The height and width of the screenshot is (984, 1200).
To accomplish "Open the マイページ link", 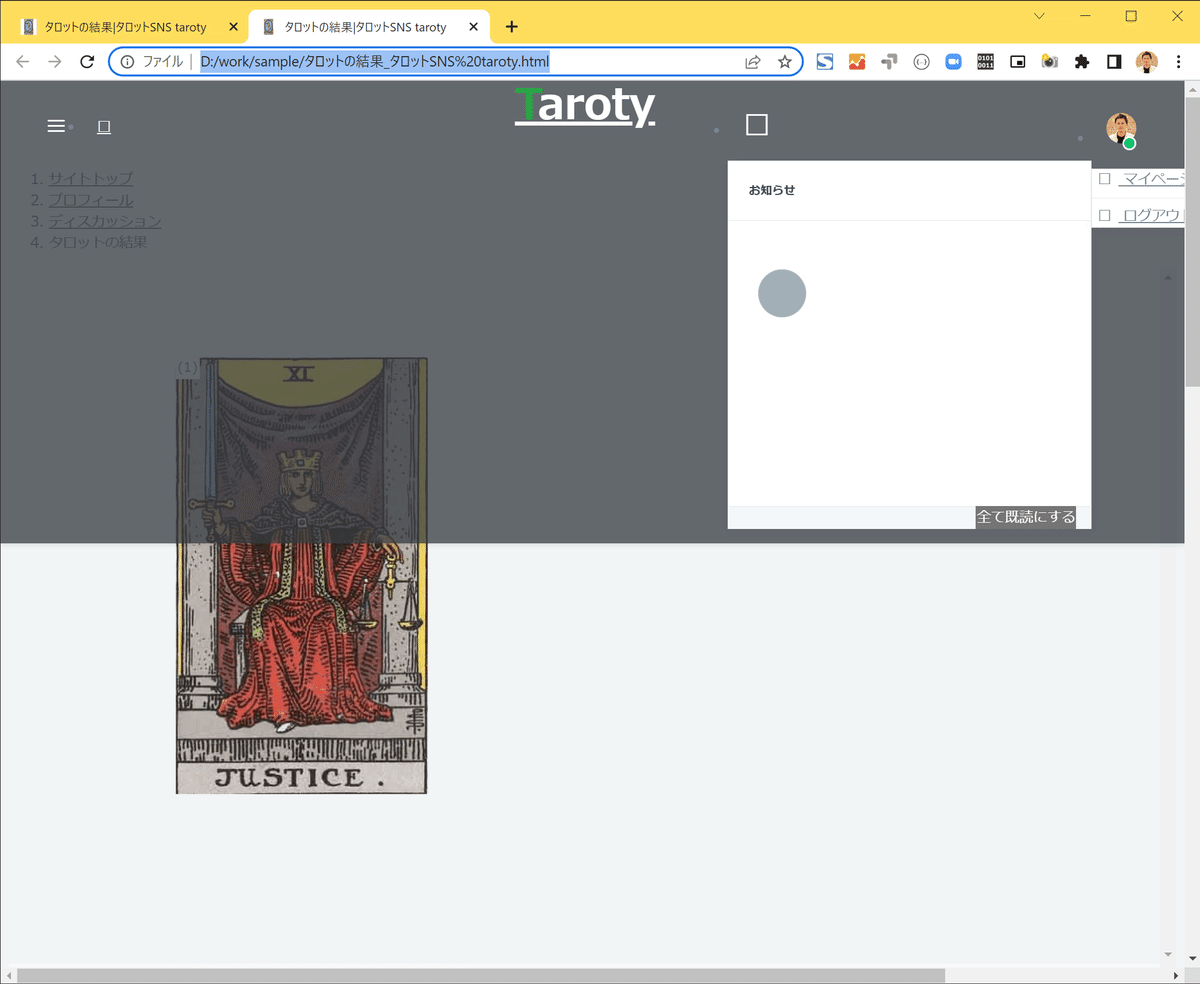I will pyautogui.click(x=1152, y=179).
